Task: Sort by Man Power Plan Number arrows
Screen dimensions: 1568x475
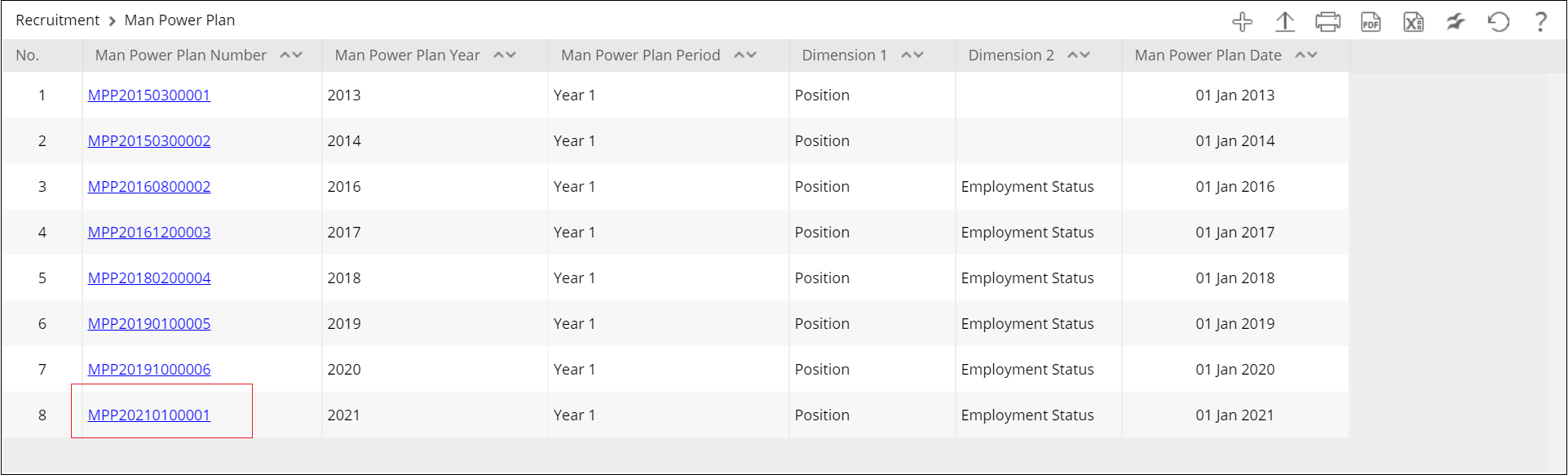Action: click(291, 55)
